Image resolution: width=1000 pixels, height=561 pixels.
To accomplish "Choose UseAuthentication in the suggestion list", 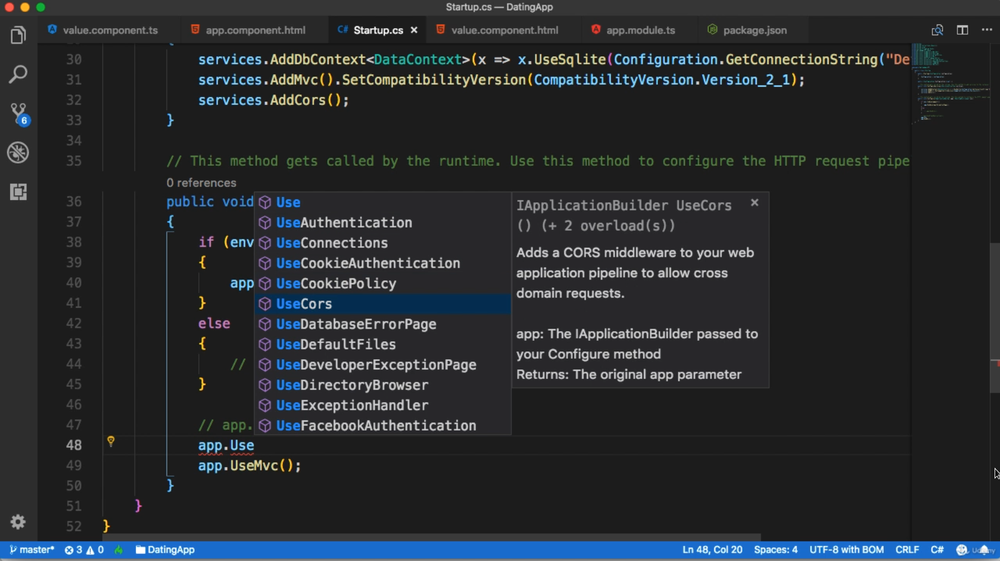I will point(343,223).
